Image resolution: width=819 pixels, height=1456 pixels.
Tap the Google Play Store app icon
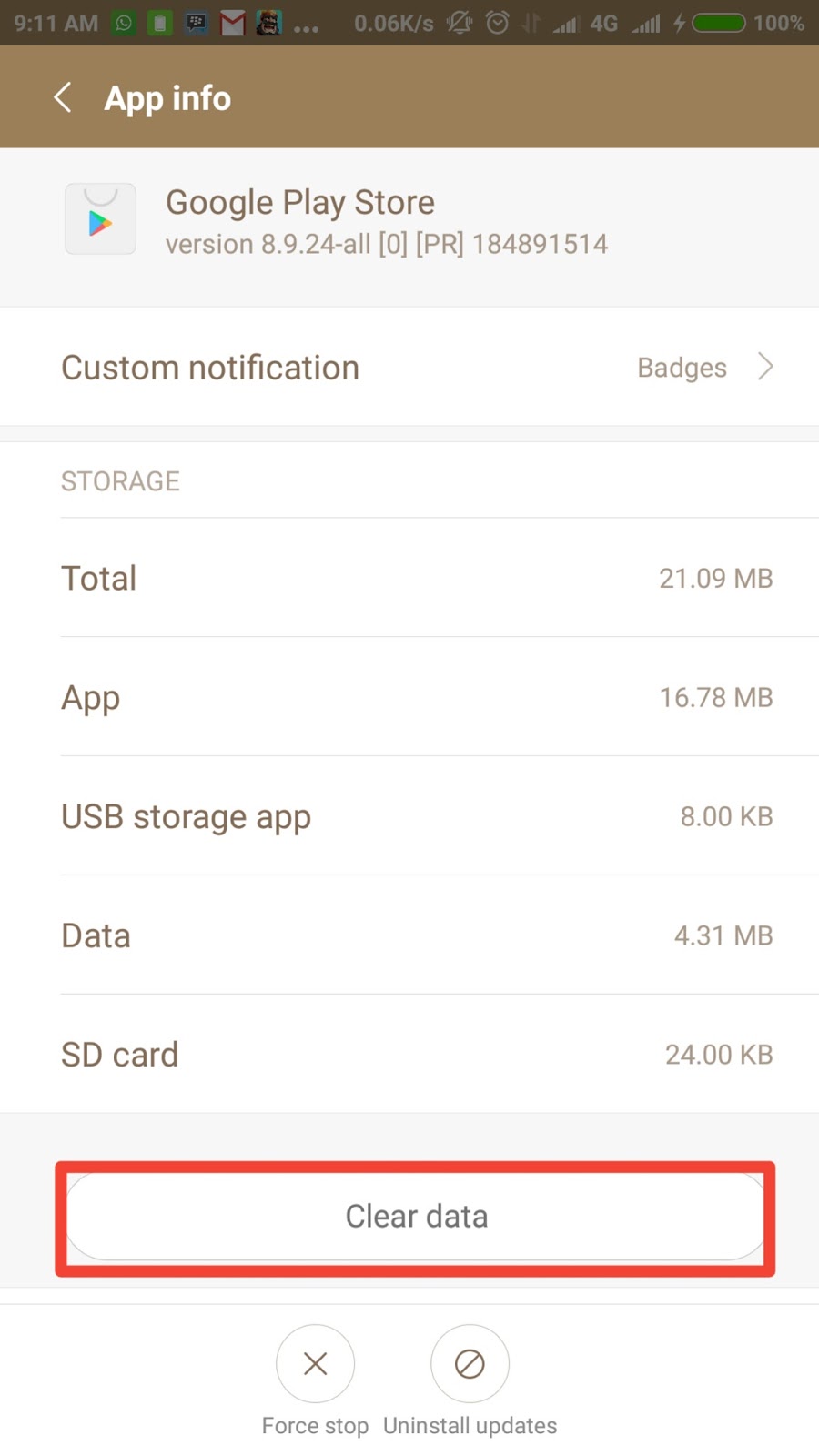coord(100,219)
